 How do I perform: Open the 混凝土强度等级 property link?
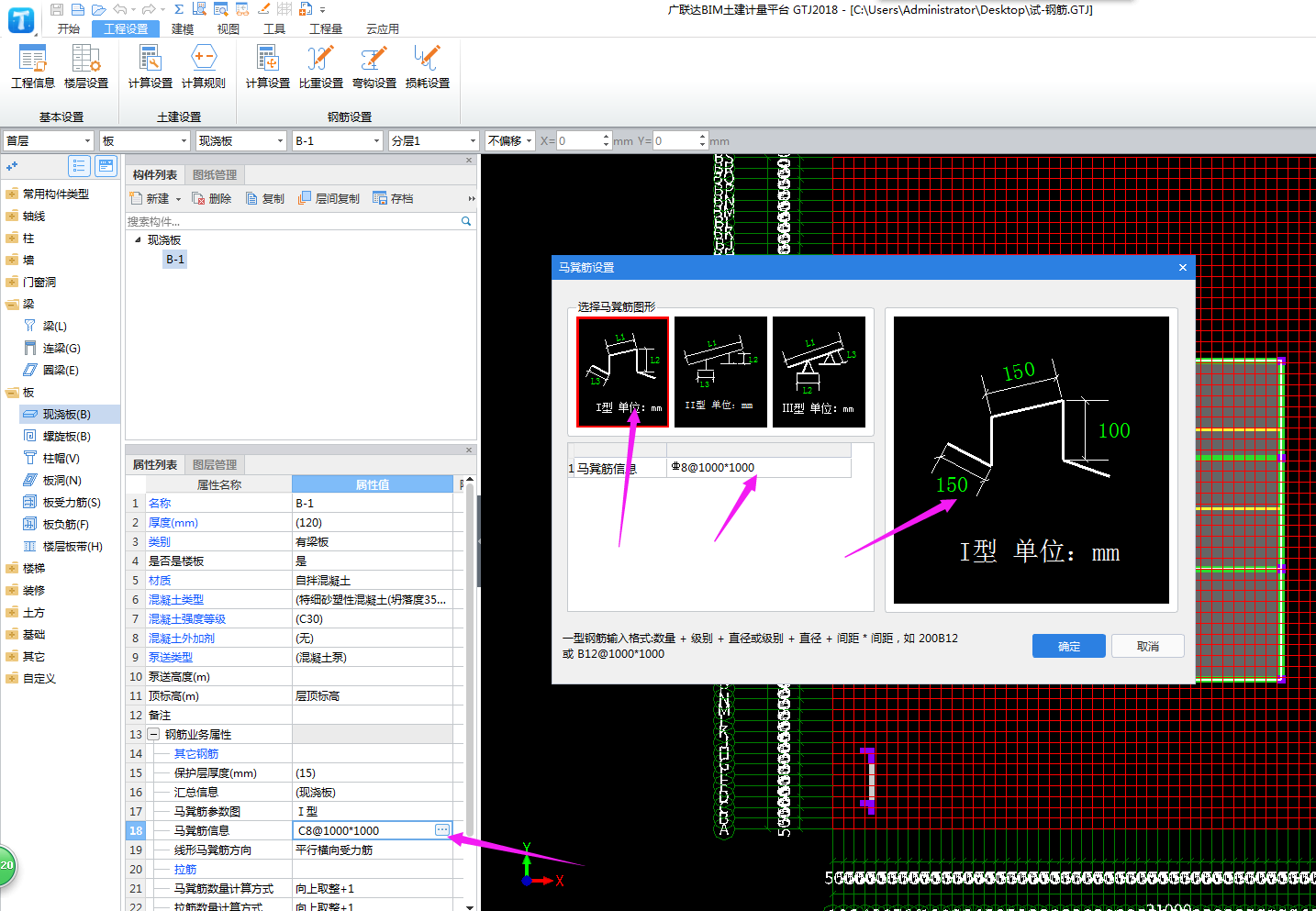[x=187, y=618]
